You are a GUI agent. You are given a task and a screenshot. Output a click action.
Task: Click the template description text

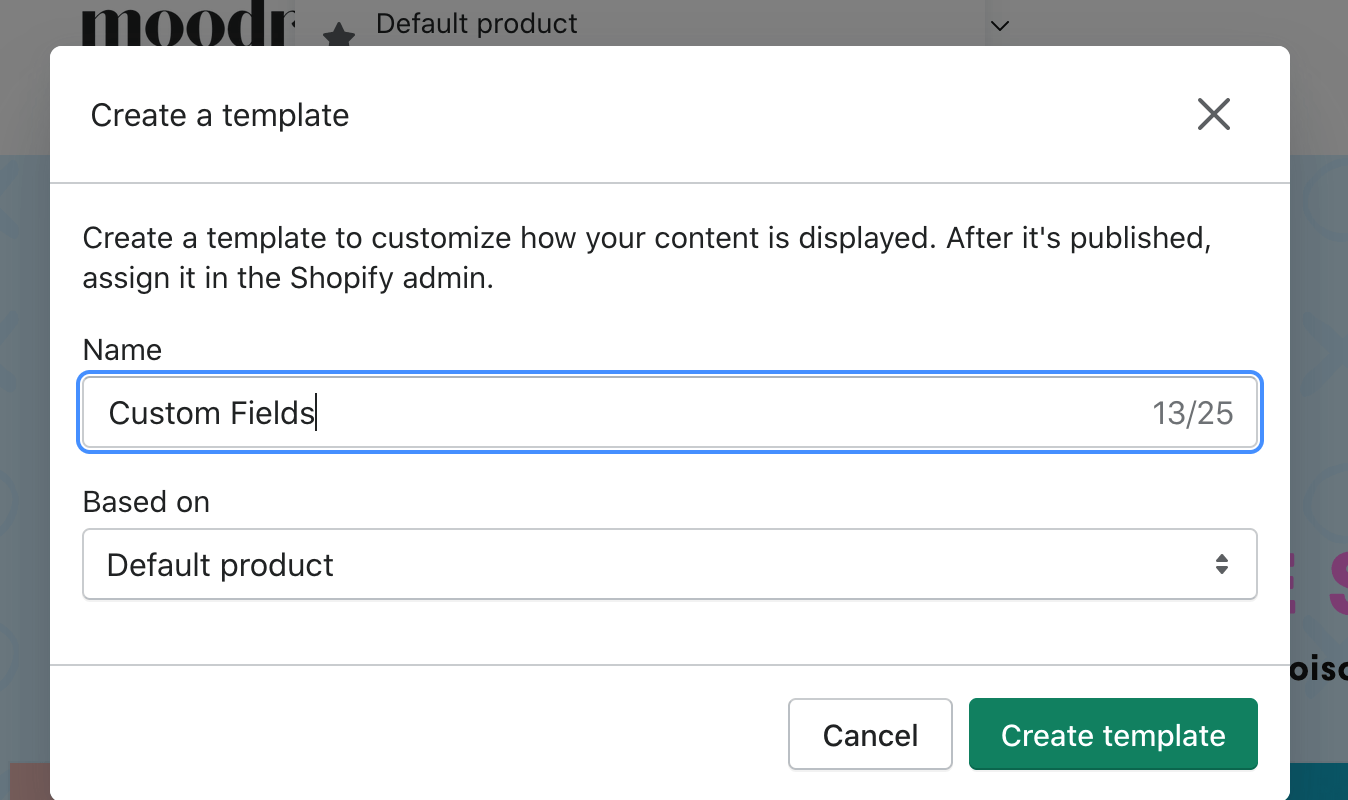click(x=647, y=258)
